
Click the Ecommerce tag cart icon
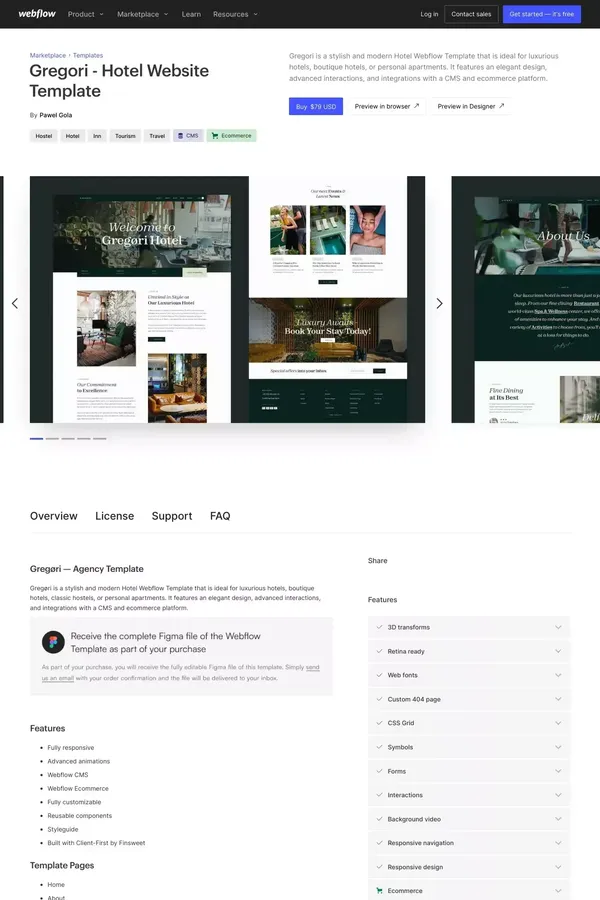[x=215, y=136]
